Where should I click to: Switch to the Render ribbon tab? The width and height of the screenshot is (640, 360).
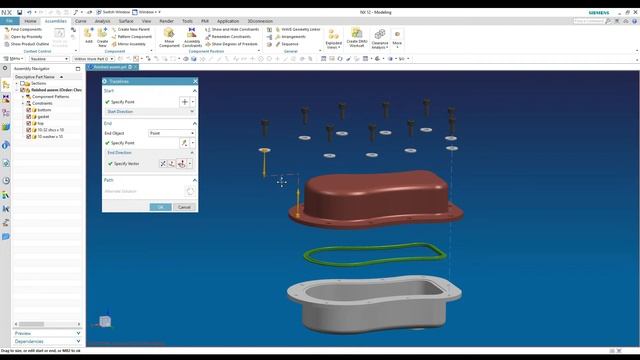click(166, 21)
